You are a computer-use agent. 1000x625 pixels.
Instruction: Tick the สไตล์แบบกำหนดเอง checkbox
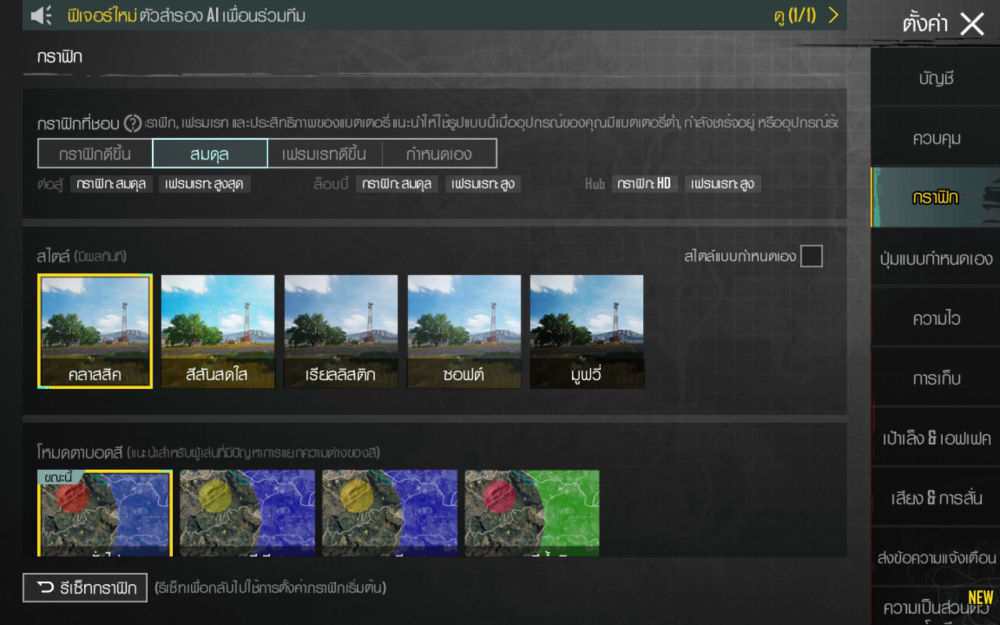coord(811,256)
